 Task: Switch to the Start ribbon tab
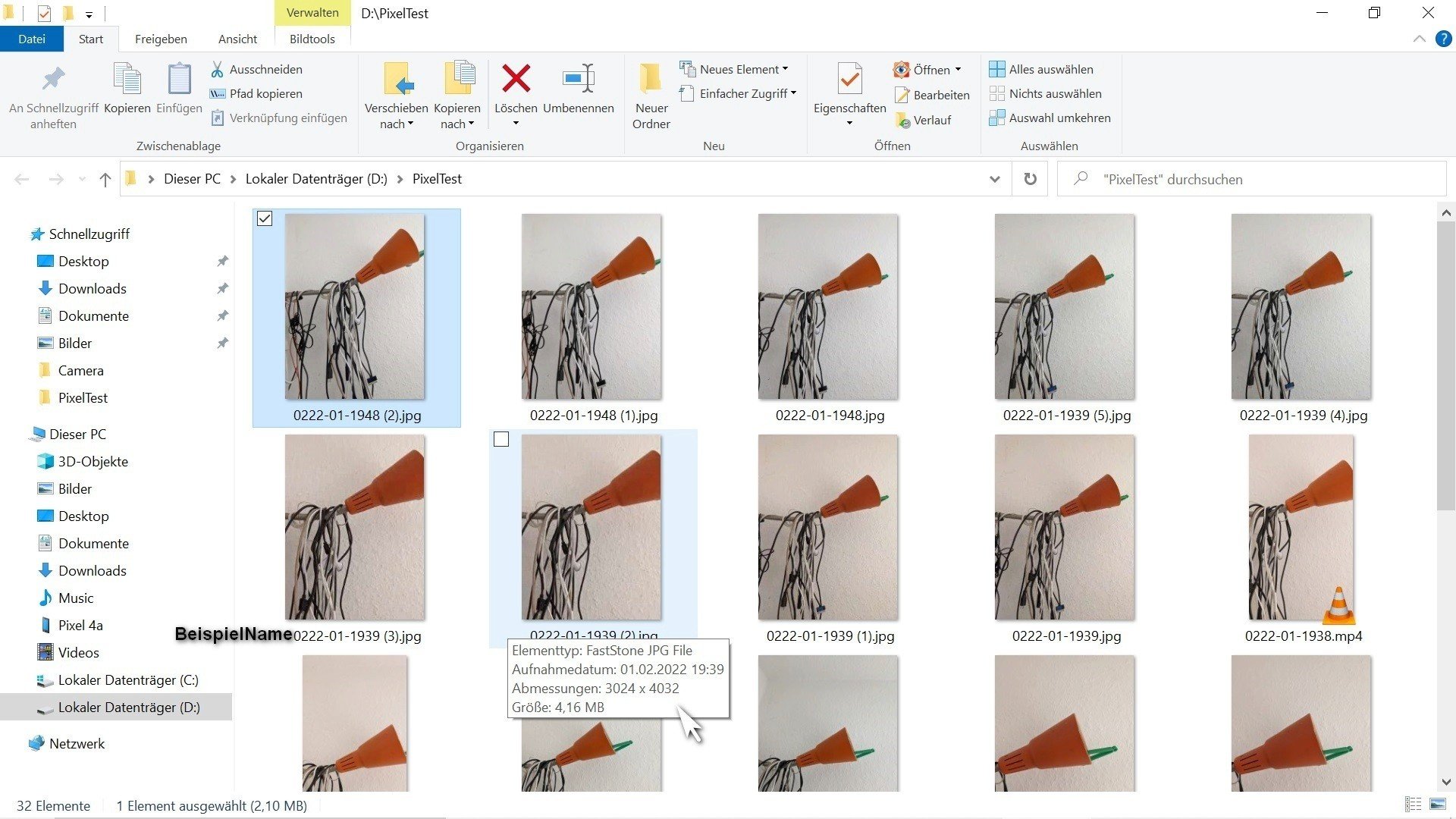point(91,39)
